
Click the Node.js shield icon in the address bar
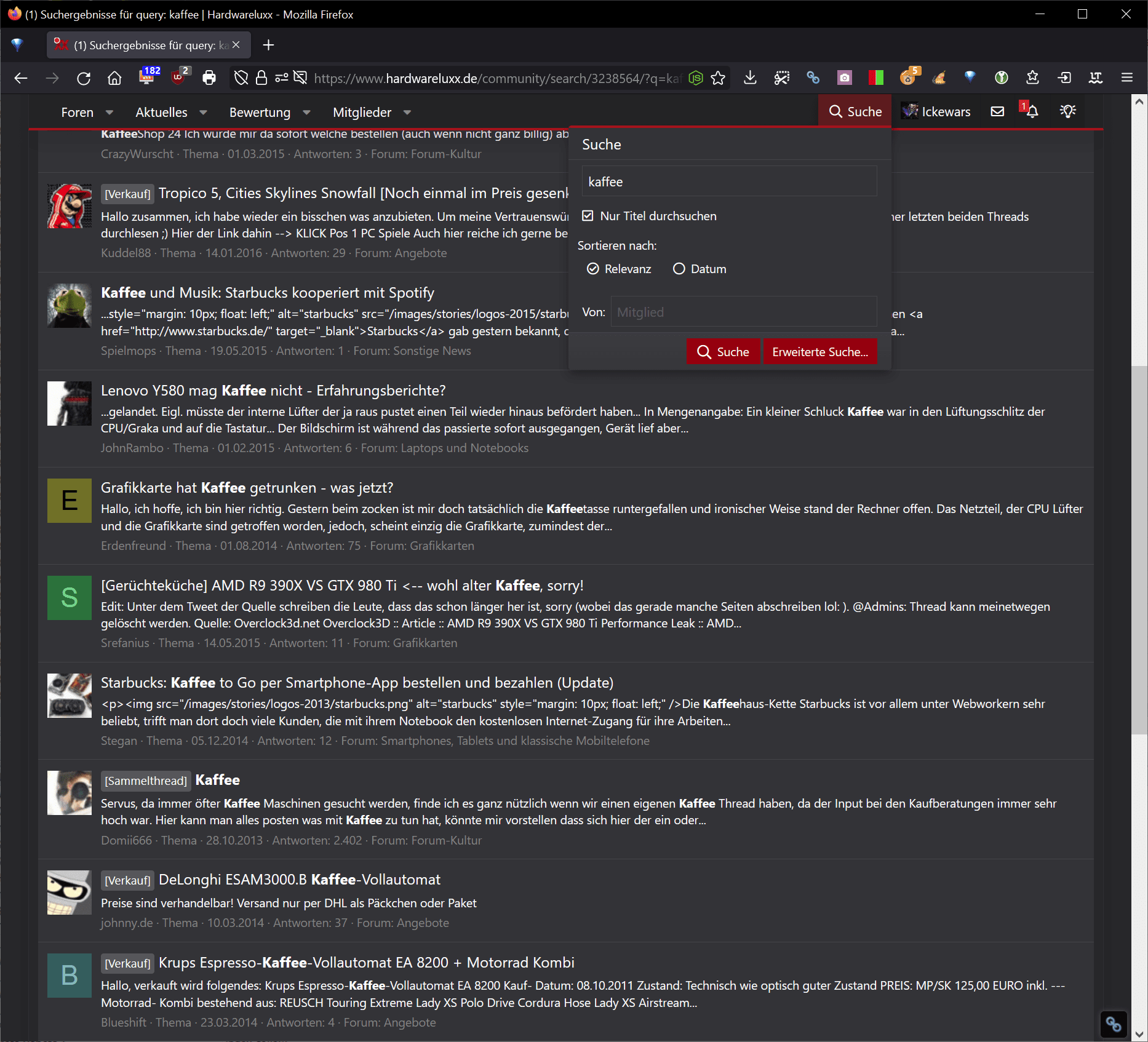pyautogui.click(x=696, y=78)
